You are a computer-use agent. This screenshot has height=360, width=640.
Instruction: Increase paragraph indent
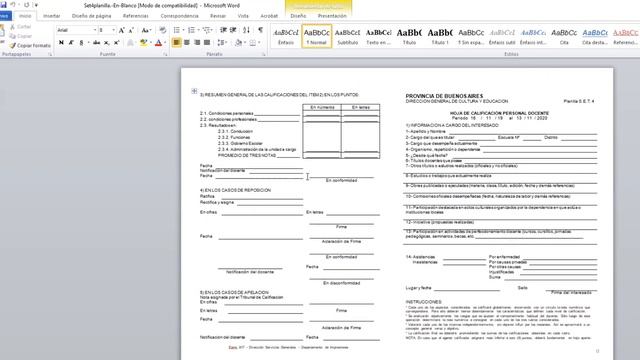tap(233, 30)
